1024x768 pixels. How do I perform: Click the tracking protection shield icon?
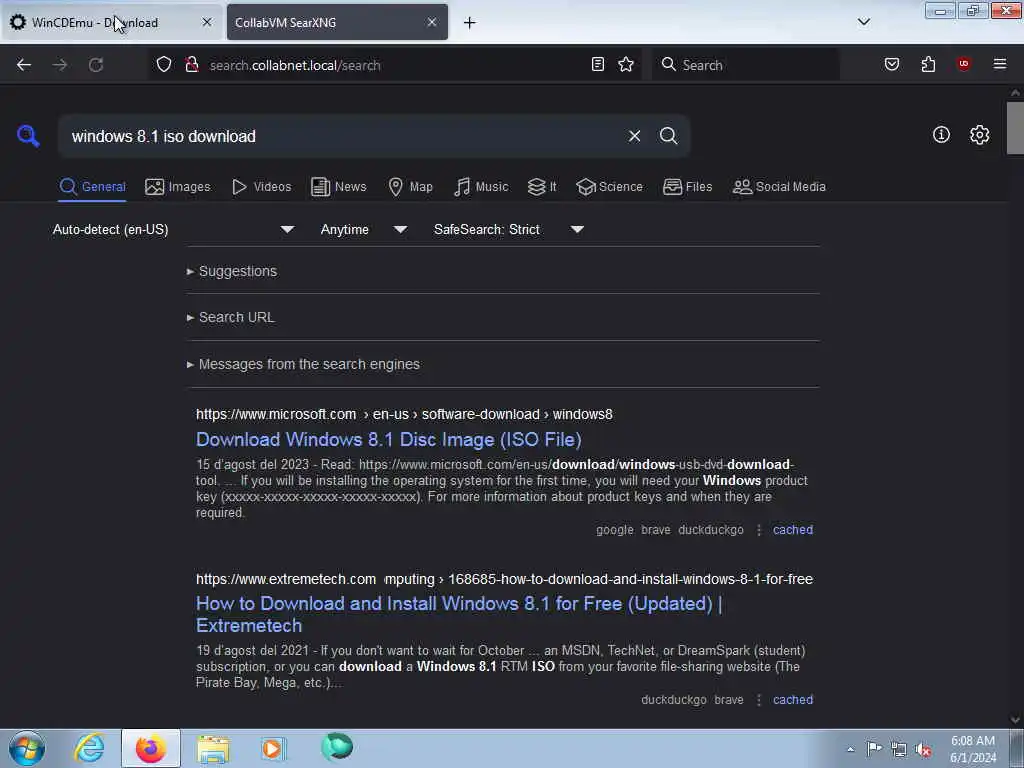(x=164, y=64)
